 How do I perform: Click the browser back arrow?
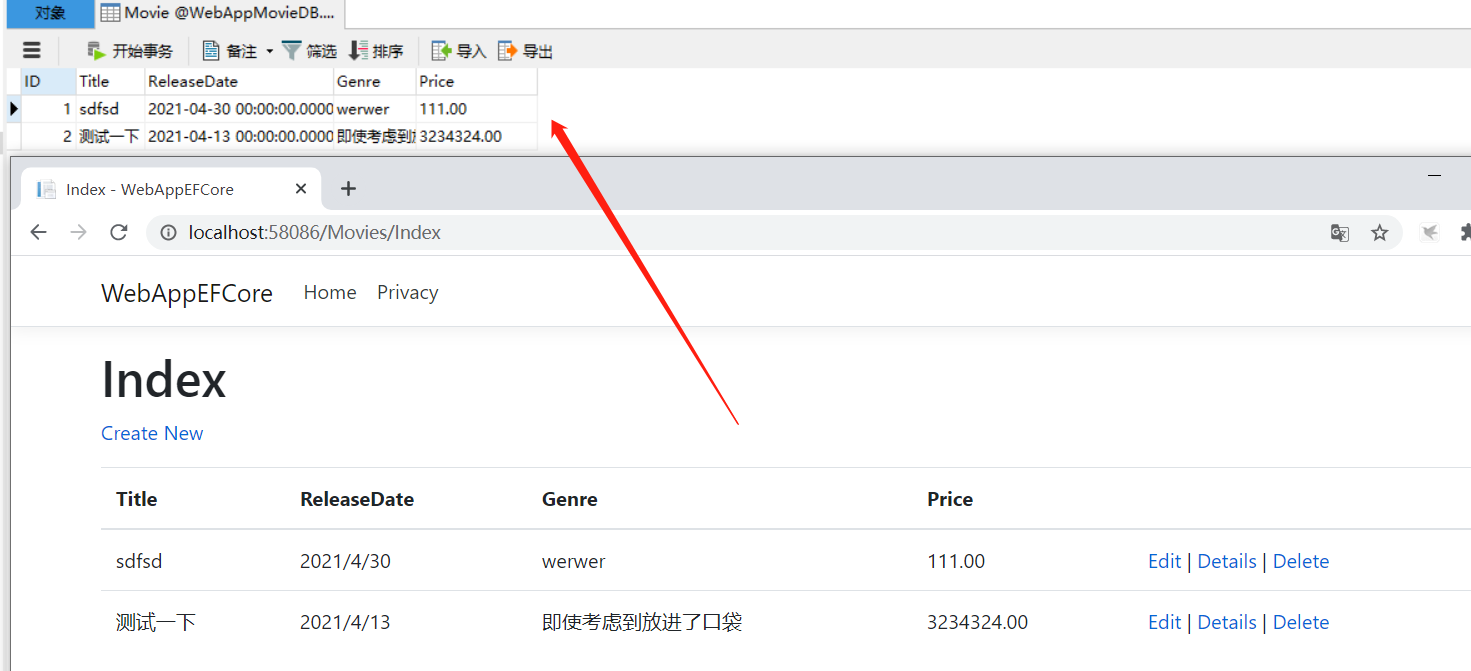click(38, 232)
